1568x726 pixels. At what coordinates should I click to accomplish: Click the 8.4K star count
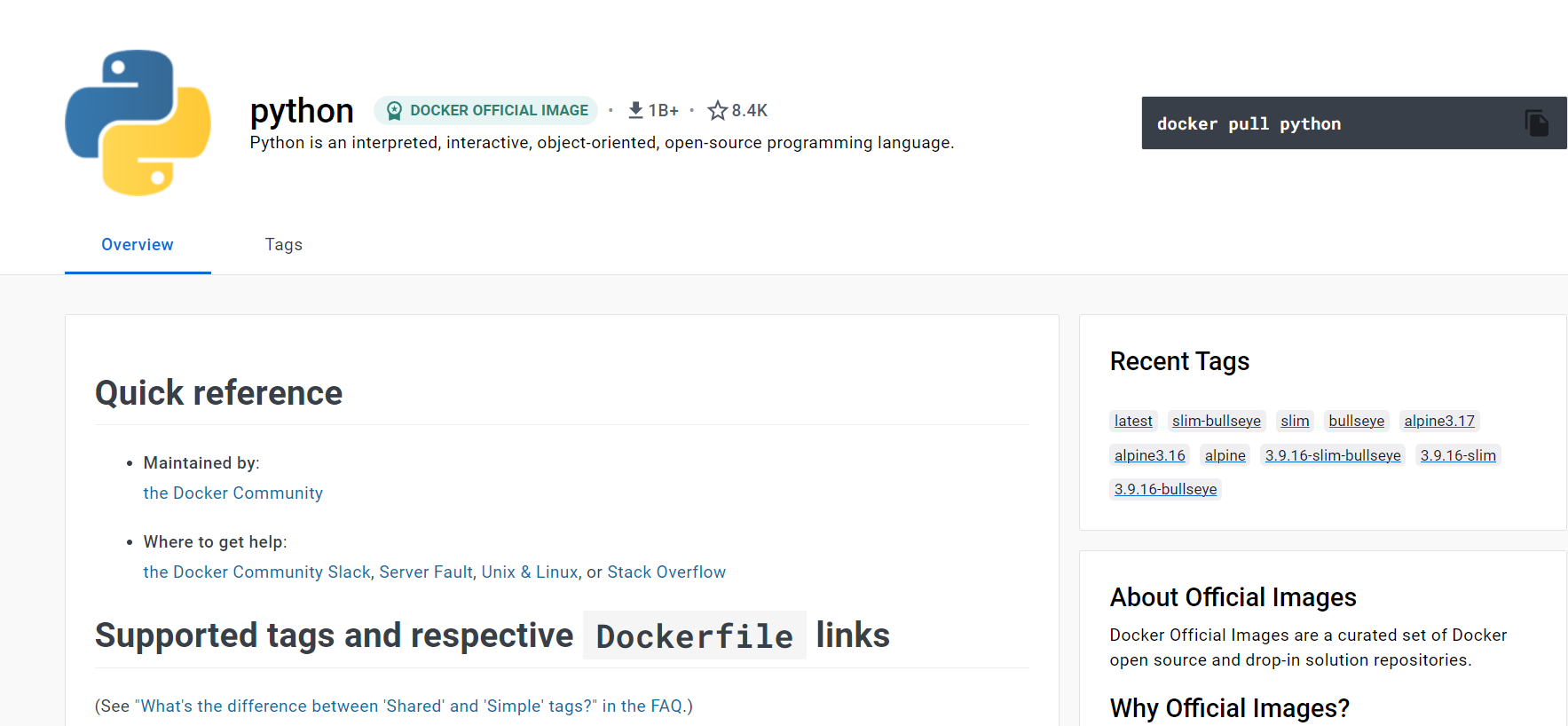click(x=750, y=110)
